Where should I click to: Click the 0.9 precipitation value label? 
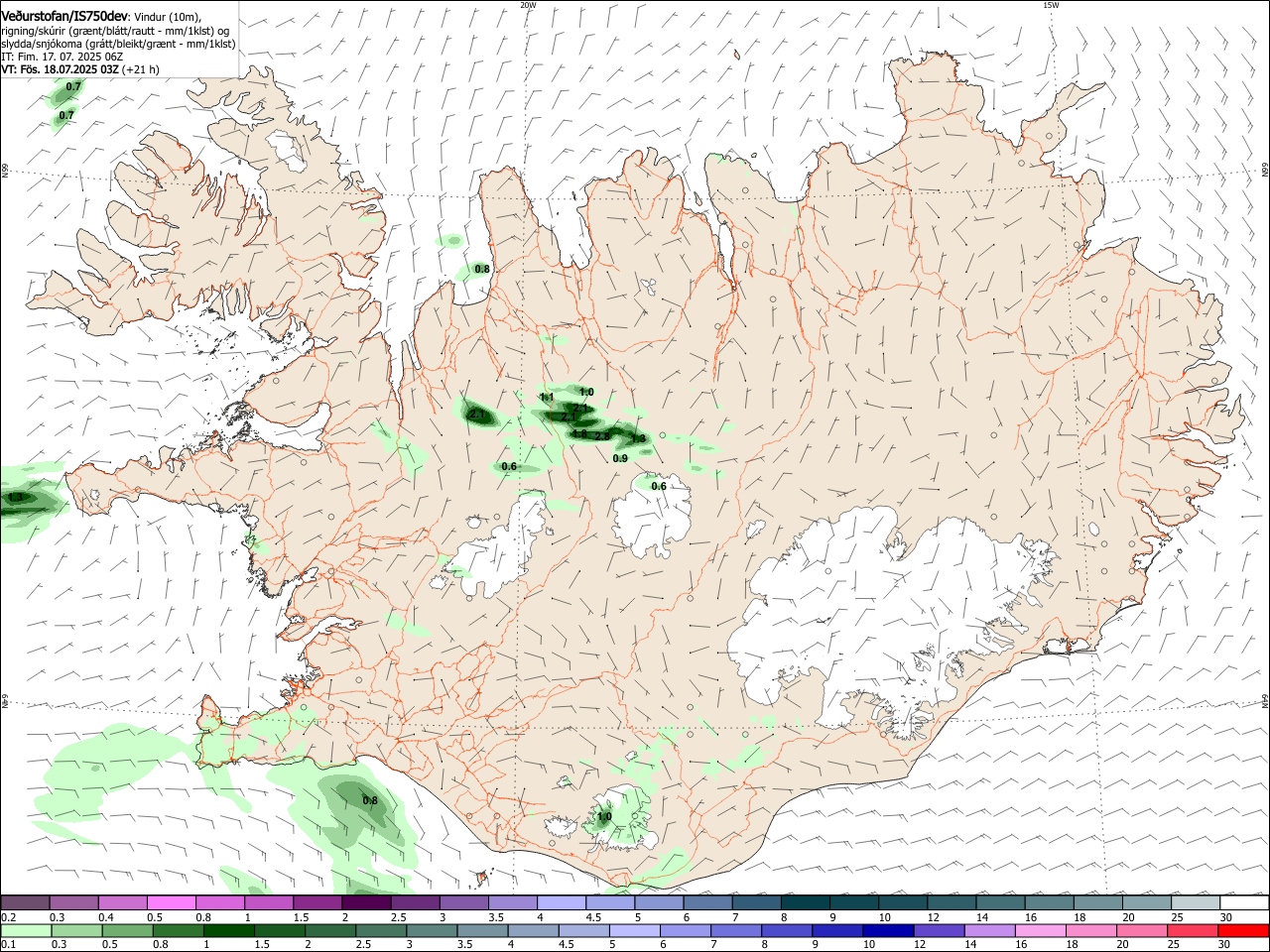click(620, 458)
